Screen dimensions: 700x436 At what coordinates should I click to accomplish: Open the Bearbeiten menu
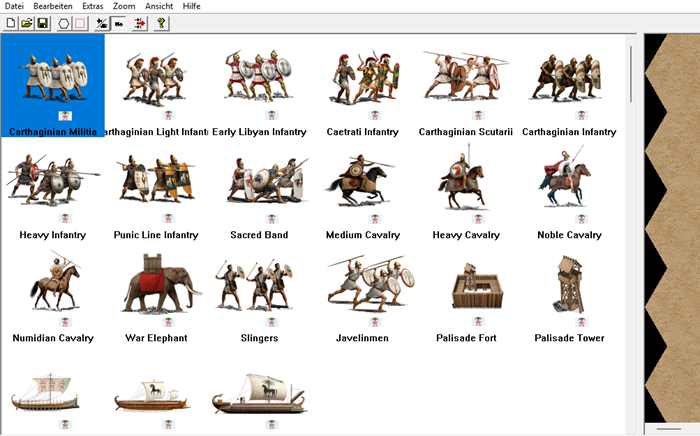coord(53,6)
